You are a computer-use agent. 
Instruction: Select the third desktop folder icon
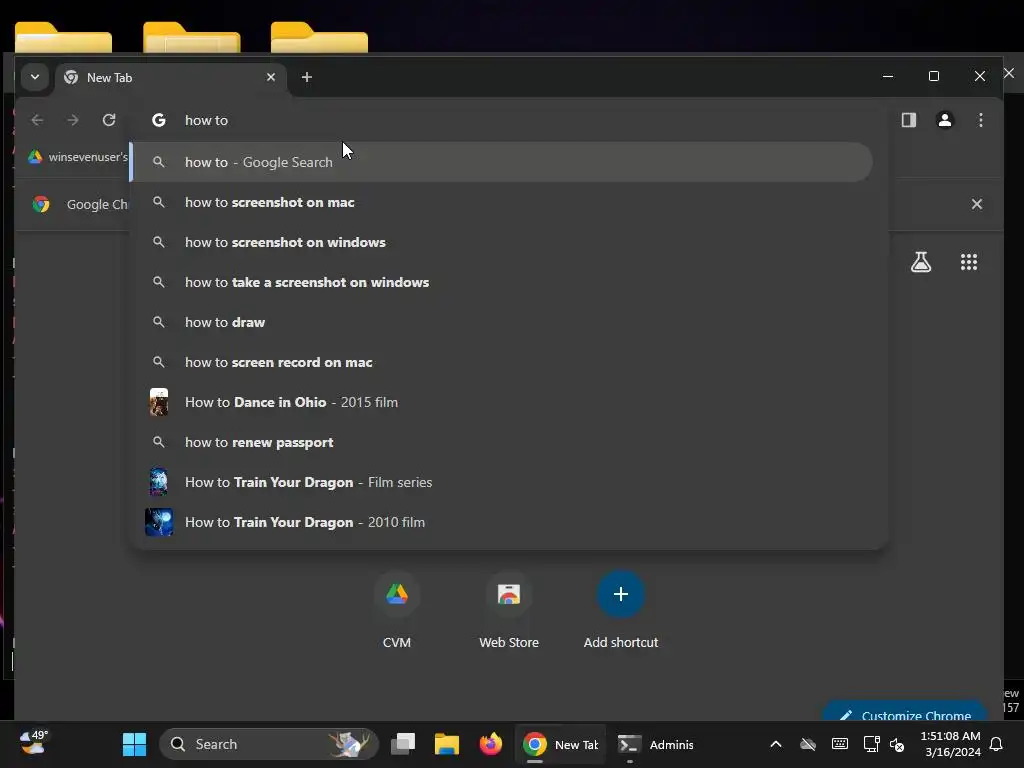coord(319,37)
